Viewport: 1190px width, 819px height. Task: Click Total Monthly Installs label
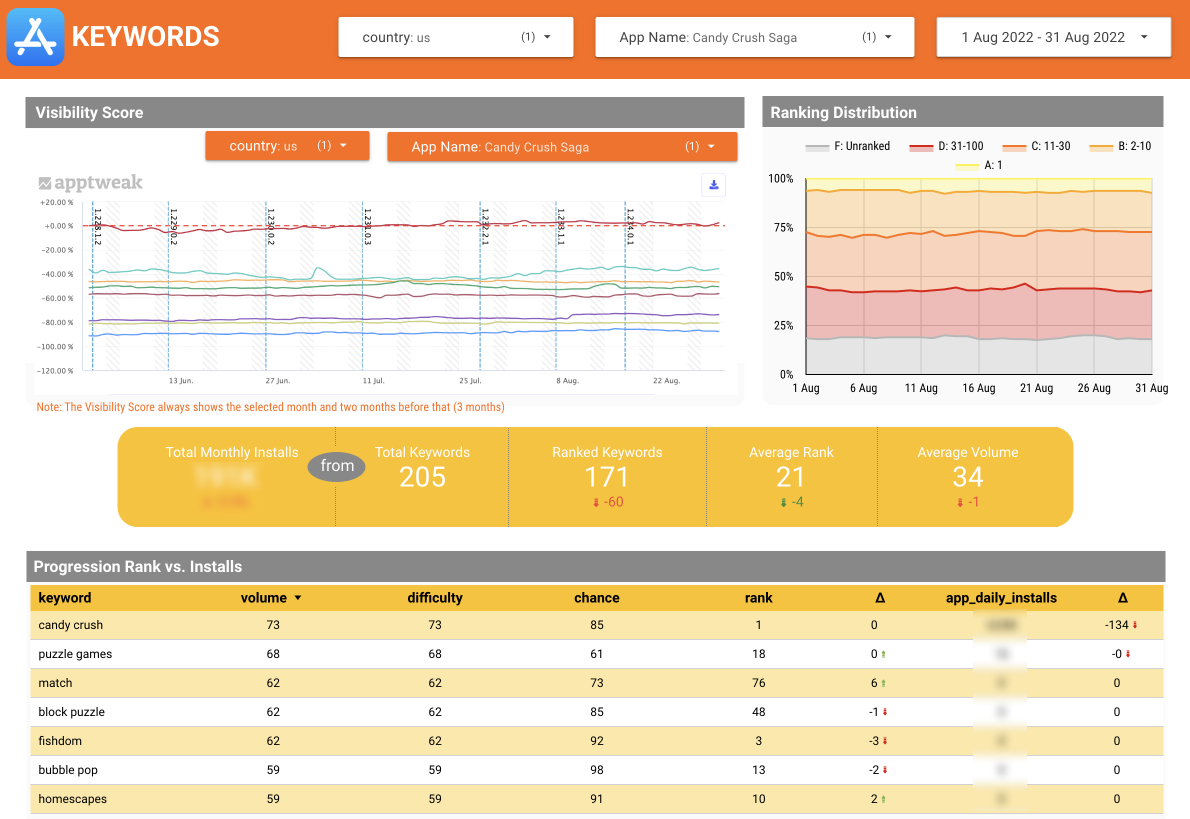coord(231,452)
